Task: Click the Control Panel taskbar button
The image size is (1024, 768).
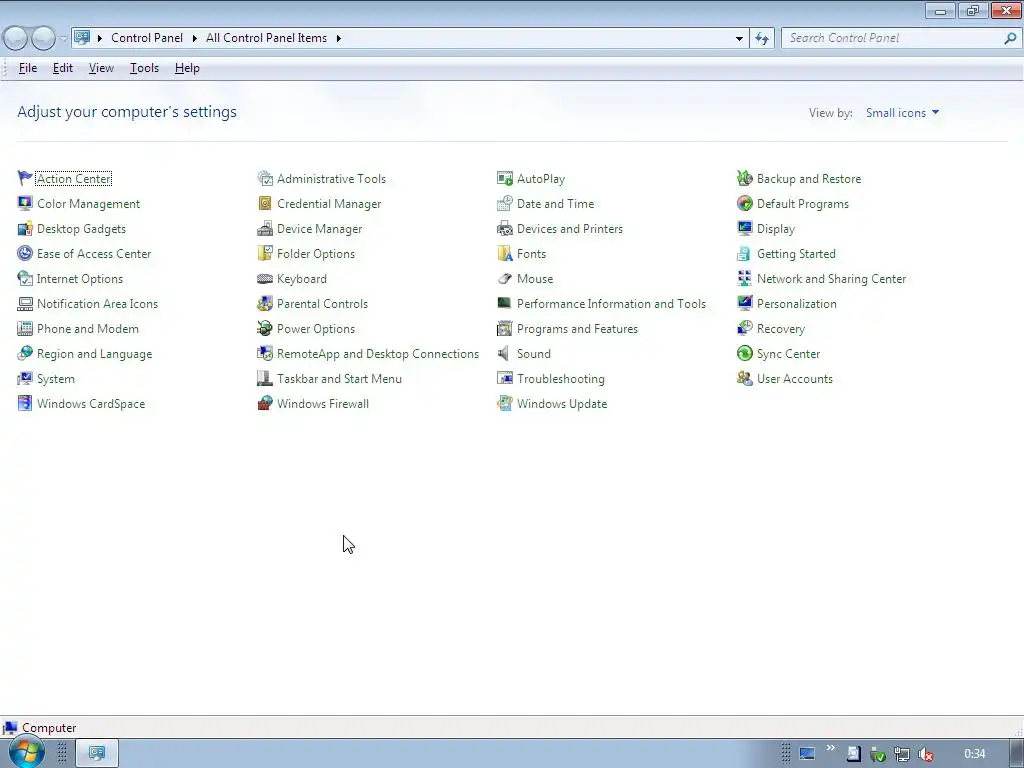Action: 97,753
